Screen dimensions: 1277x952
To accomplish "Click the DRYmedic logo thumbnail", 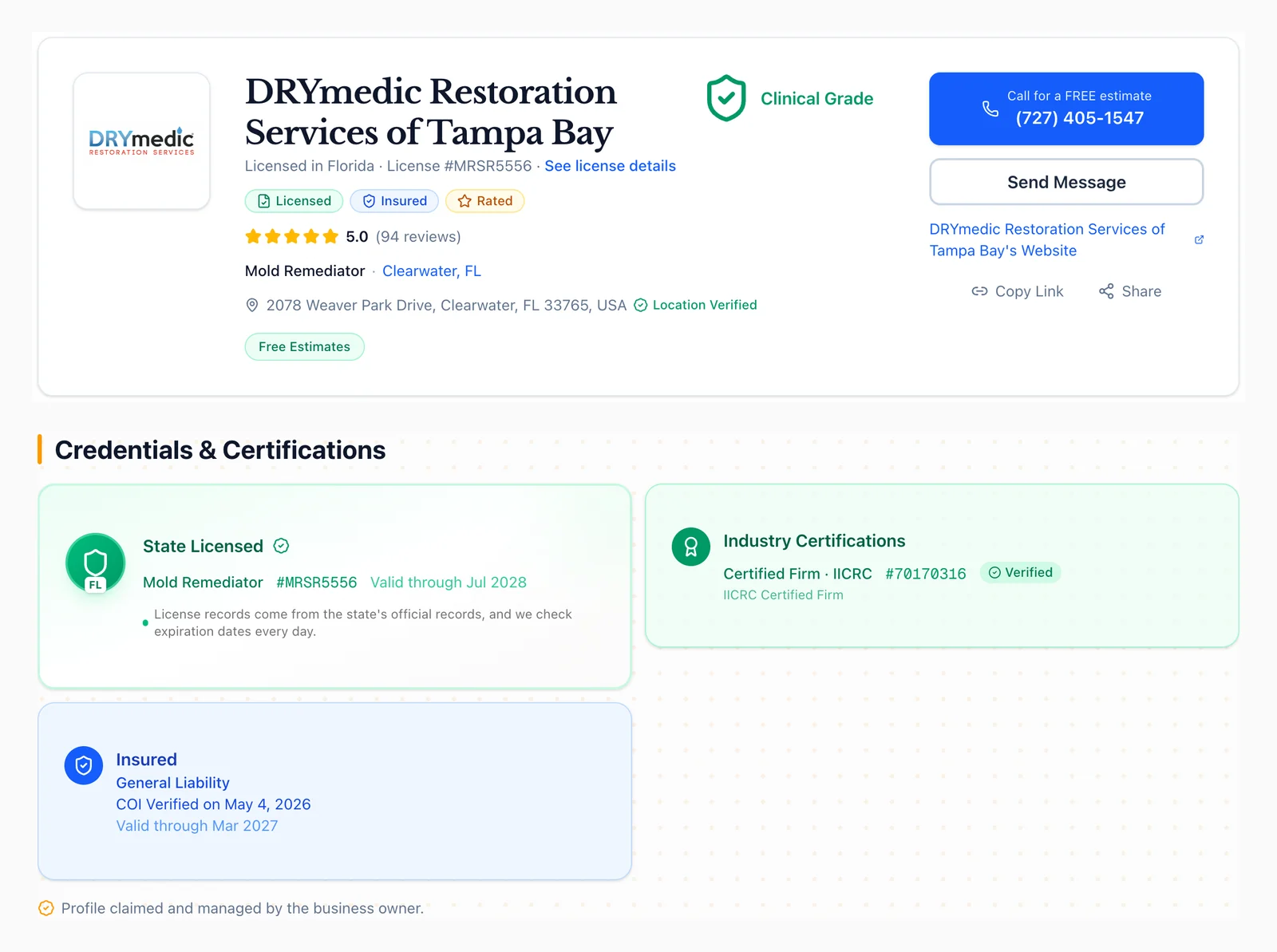I will 141,141.
